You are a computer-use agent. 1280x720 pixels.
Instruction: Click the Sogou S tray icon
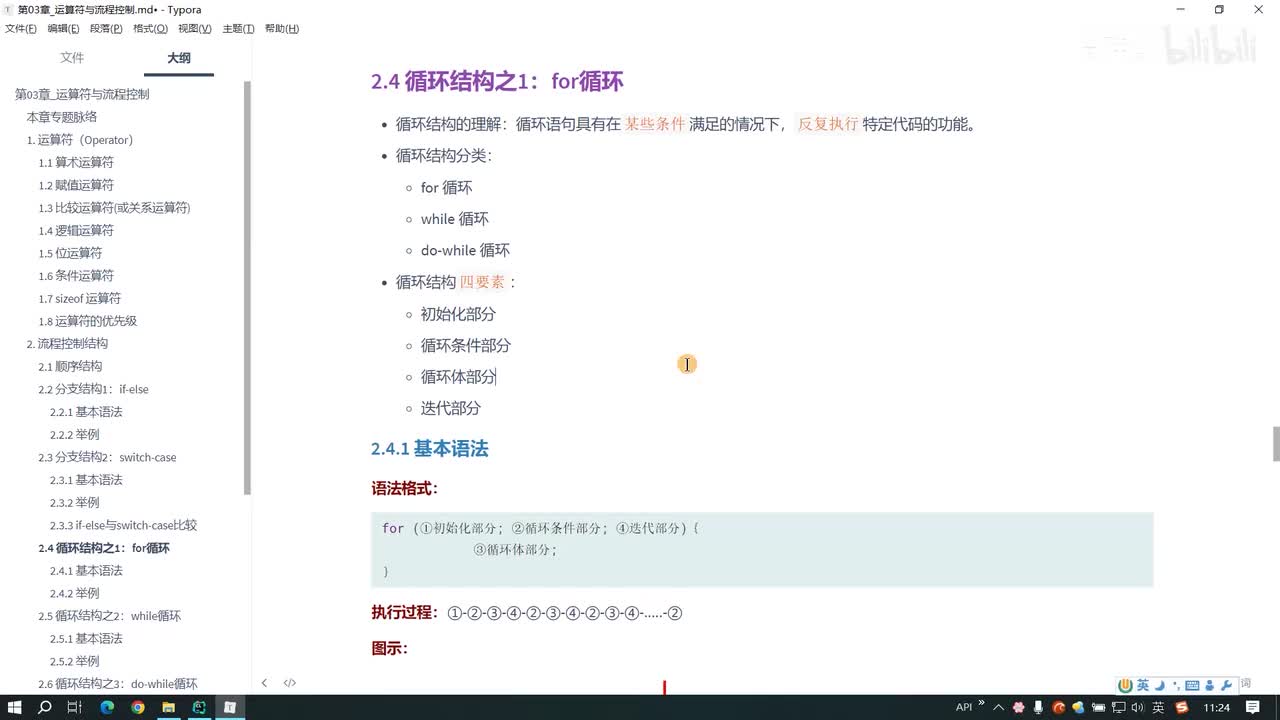click(x=1182, y=707)
